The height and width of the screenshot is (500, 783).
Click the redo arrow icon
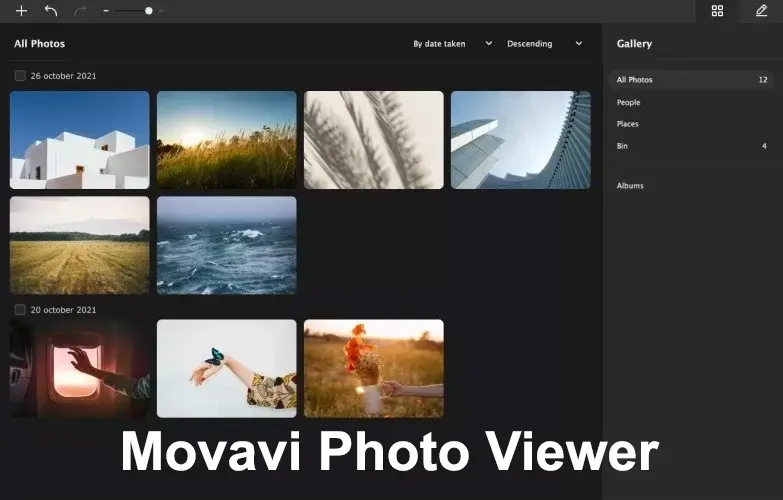80,11
